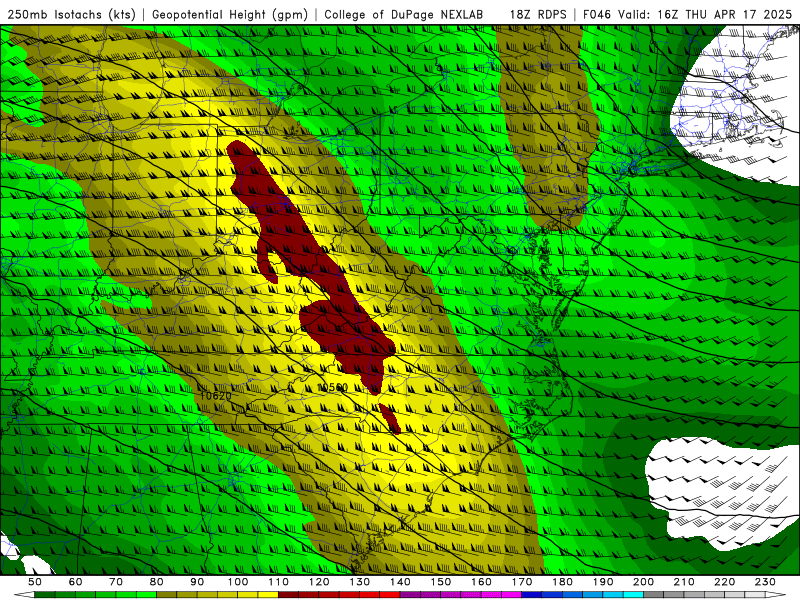Click the 60 value on the color scale

(76, 582)
